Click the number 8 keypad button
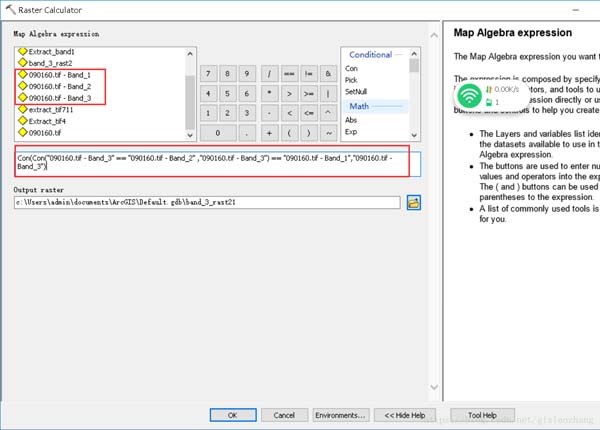Viewport: 600px width, 430px height. [x=227, y=73]
